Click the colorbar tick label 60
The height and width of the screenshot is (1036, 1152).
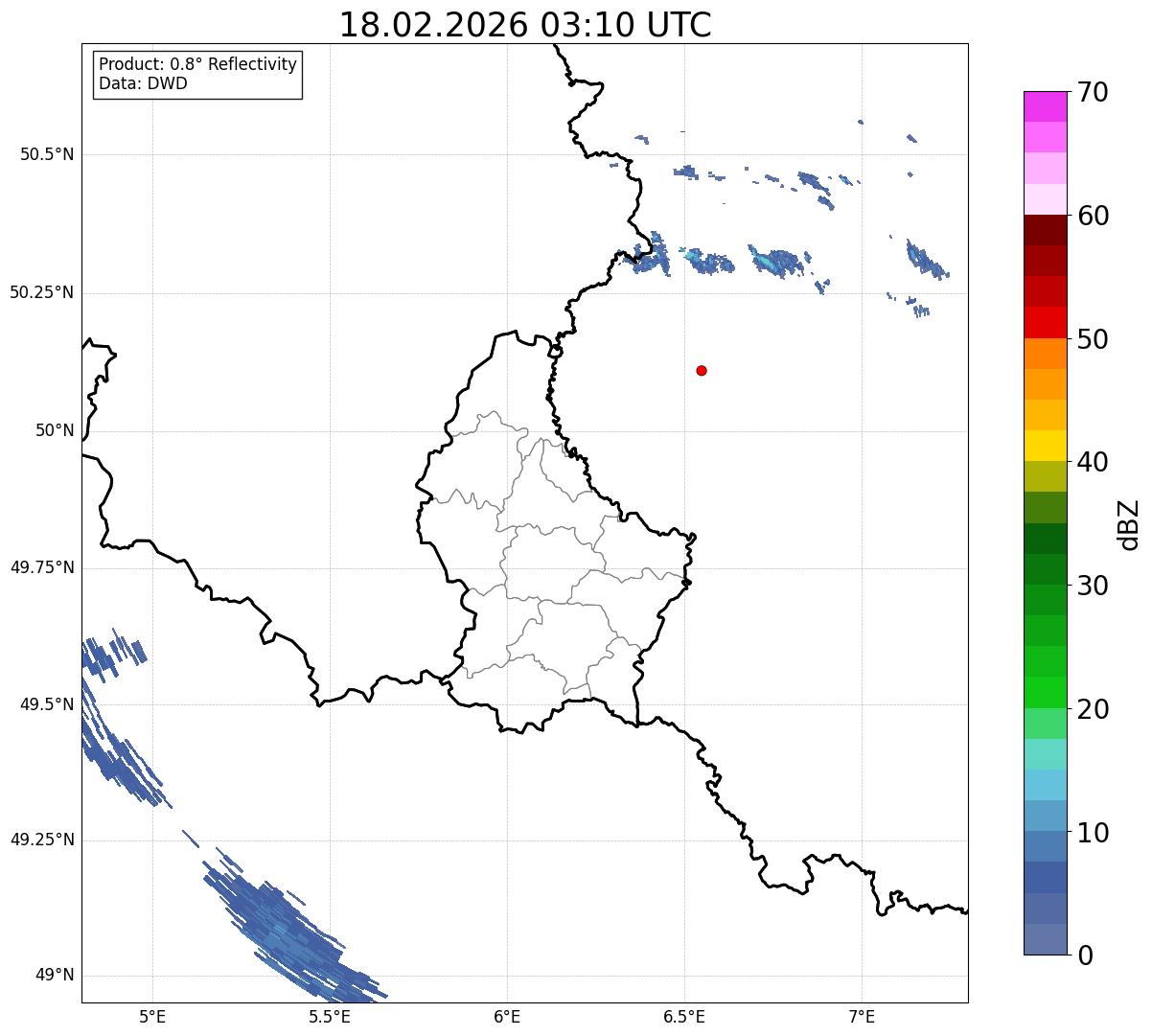coord(1094,216)
